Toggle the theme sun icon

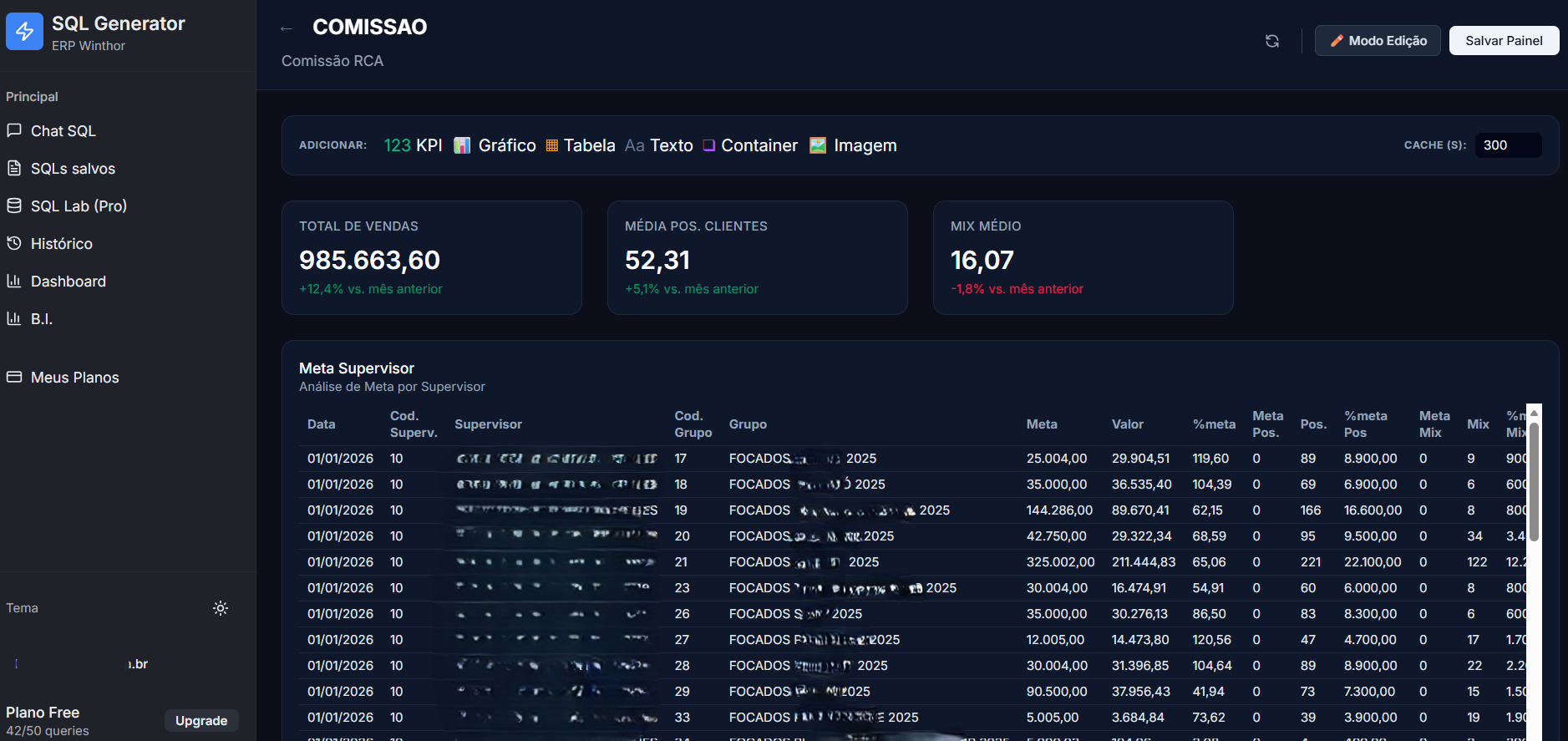pos(221,608)
